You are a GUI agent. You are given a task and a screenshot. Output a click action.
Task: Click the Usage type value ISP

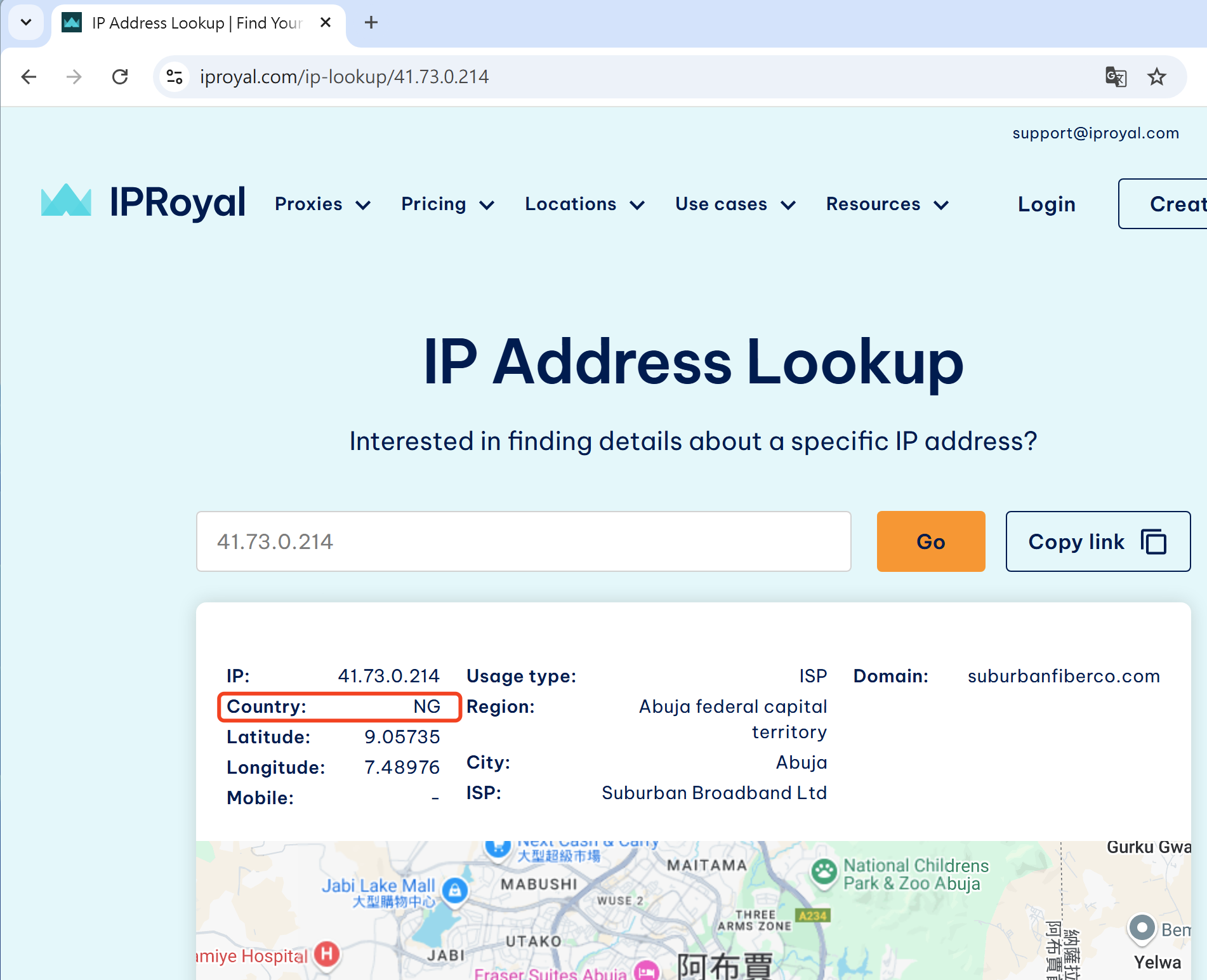tap(813, 676)
